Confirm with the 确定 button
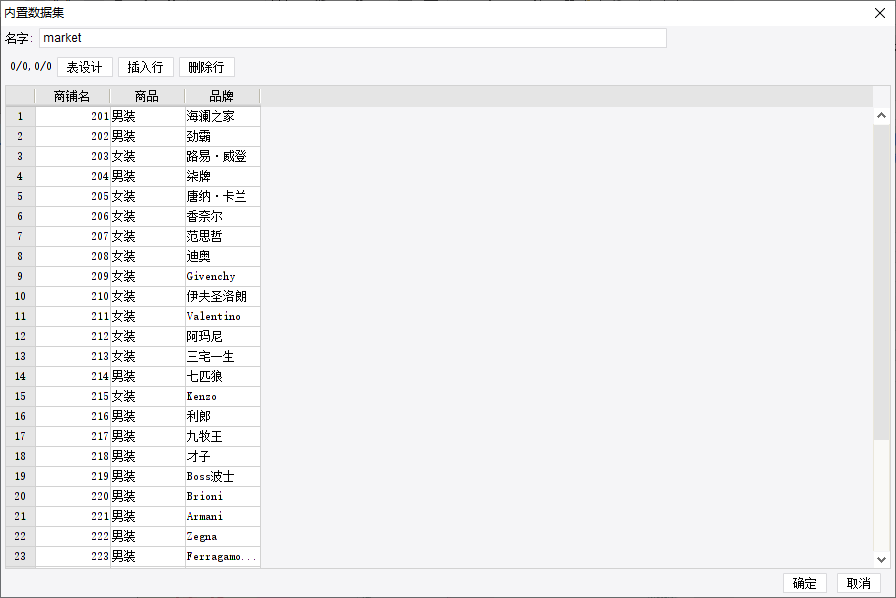 pyautogui.click(x=805, y=583)
